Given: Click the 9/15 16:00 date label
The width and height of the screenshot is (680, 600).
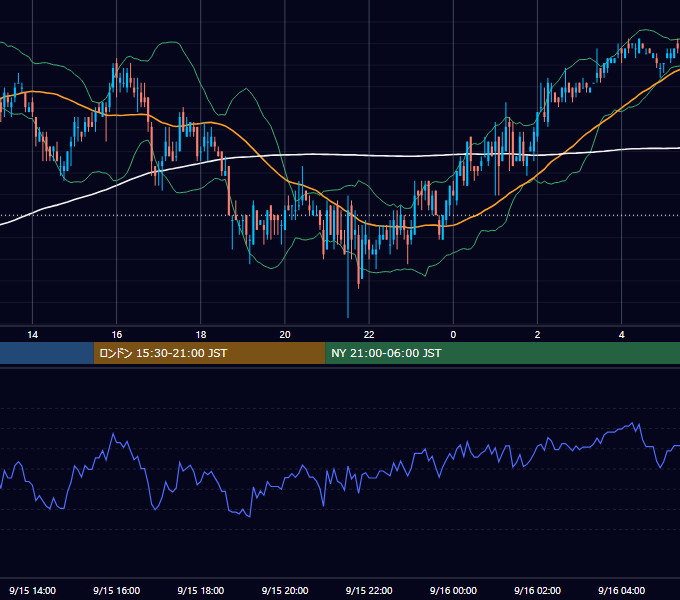Looking at the screenshot, I should [117, 590].
